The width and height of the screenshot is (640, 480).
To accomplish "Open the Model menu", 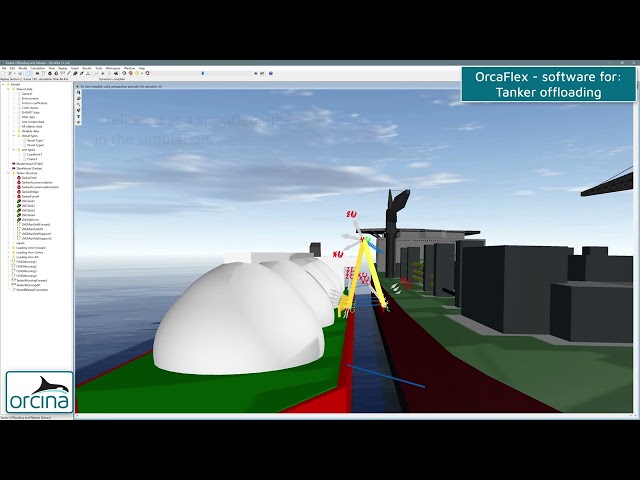I will pyautogui.click(x=22, y=68).
